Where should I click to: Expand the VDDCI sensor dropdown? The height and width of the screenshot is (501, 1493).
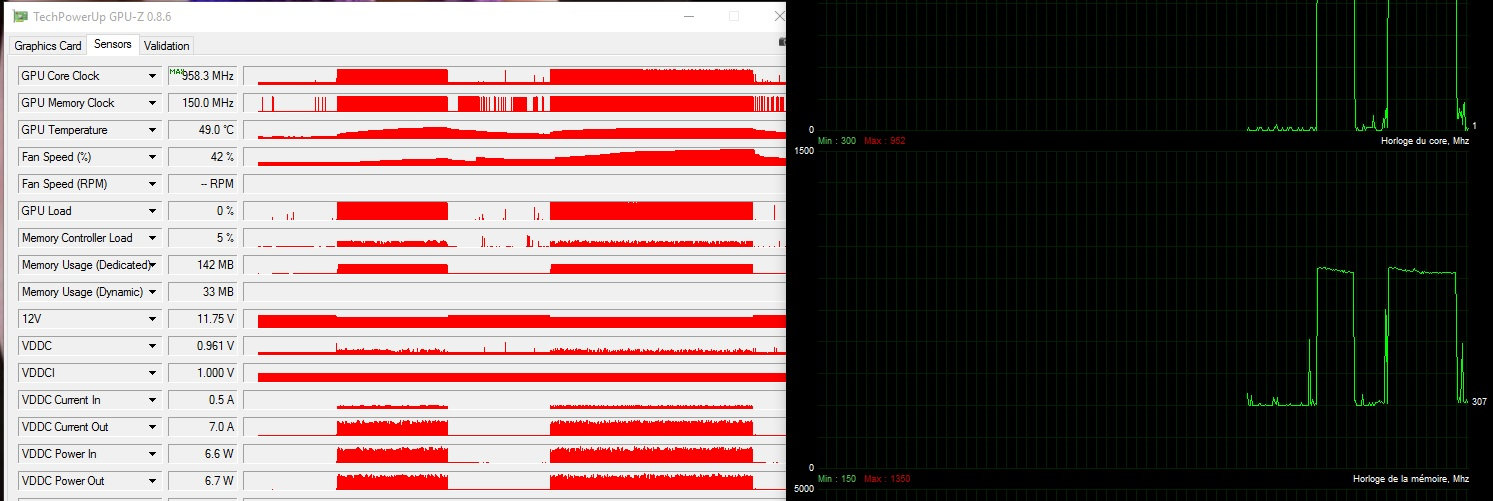153,373
